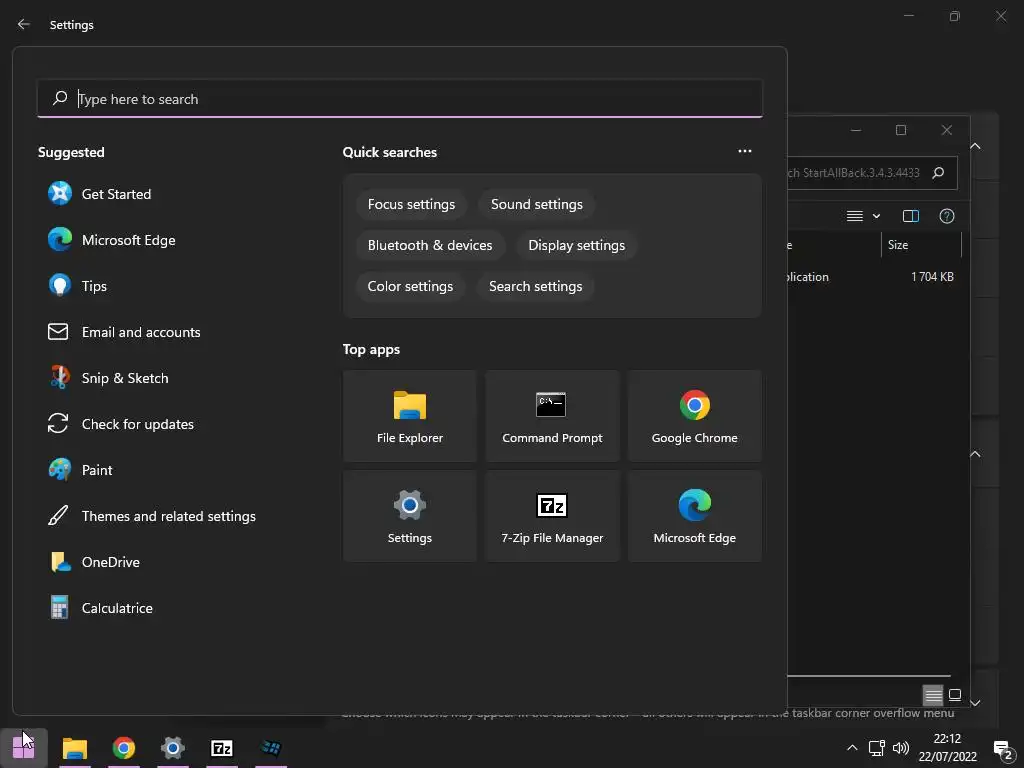Open 7-Zip File Manager tile

point(552,516)
